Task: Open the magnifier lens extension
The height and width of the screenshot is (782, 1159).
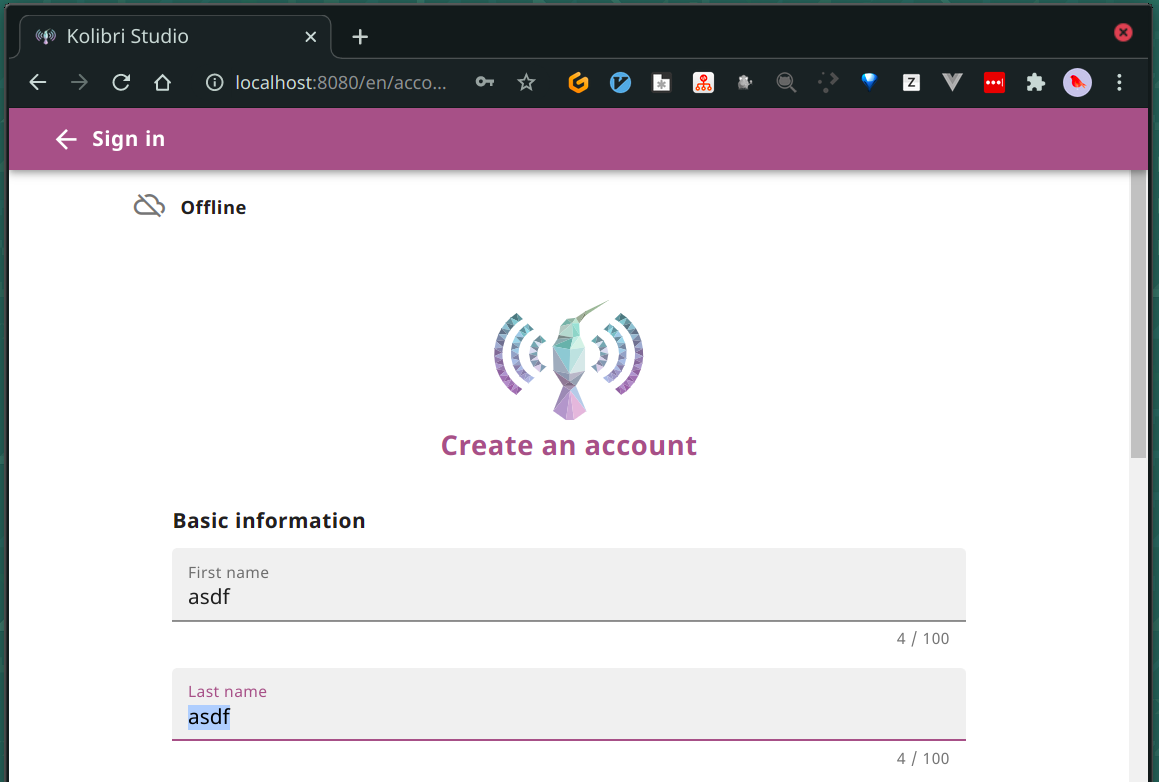Action: point(786,82)
